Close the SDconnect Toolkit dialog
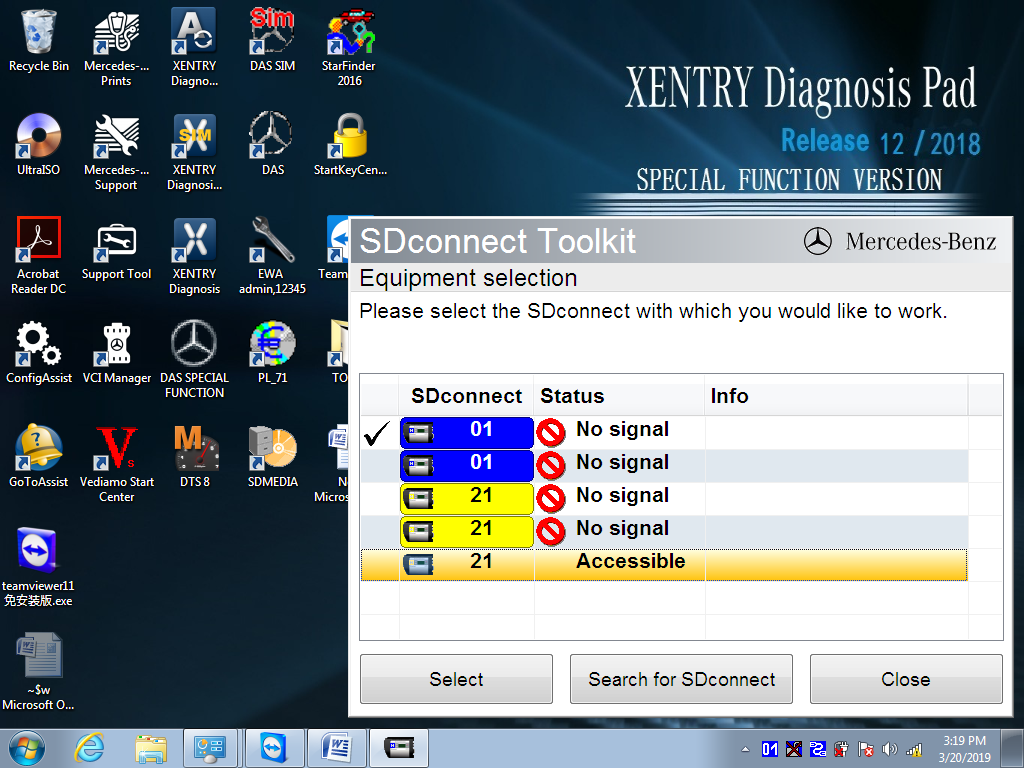The height and width of the screenshot is (768, 1024). (906, 679)
